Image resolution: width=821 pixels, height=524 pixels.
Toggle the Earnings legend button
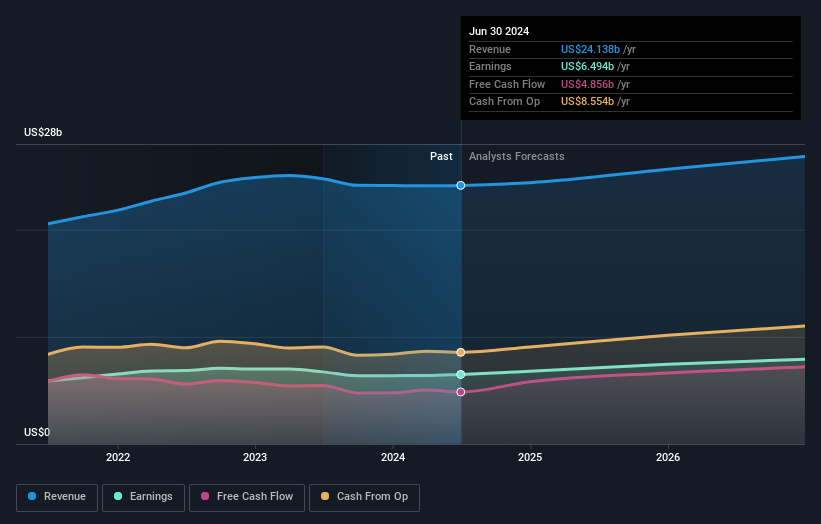143,497
